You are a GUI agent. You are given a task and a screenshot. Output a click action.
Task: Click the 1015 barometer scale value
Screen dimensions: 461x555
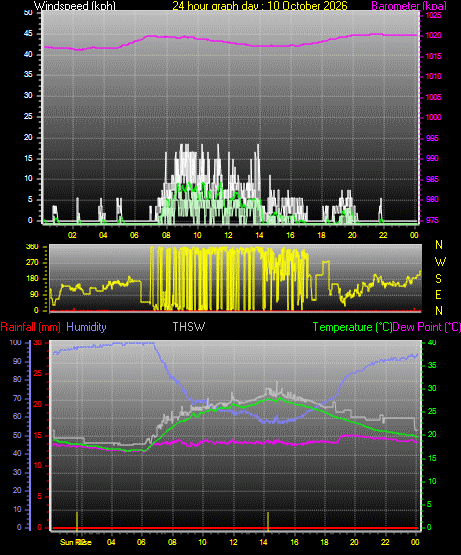click(433, 56)
